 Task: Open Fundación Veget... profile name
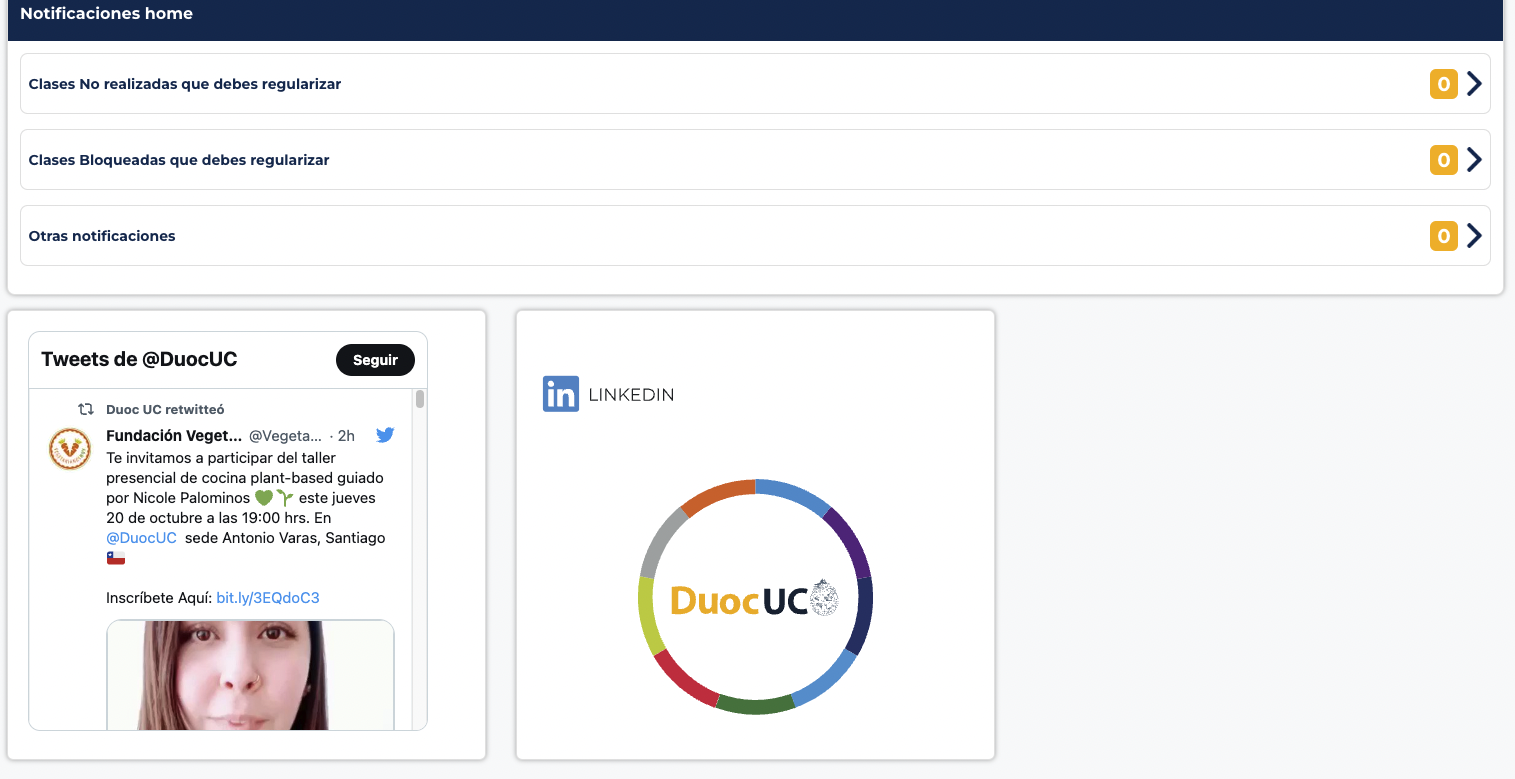174,436
